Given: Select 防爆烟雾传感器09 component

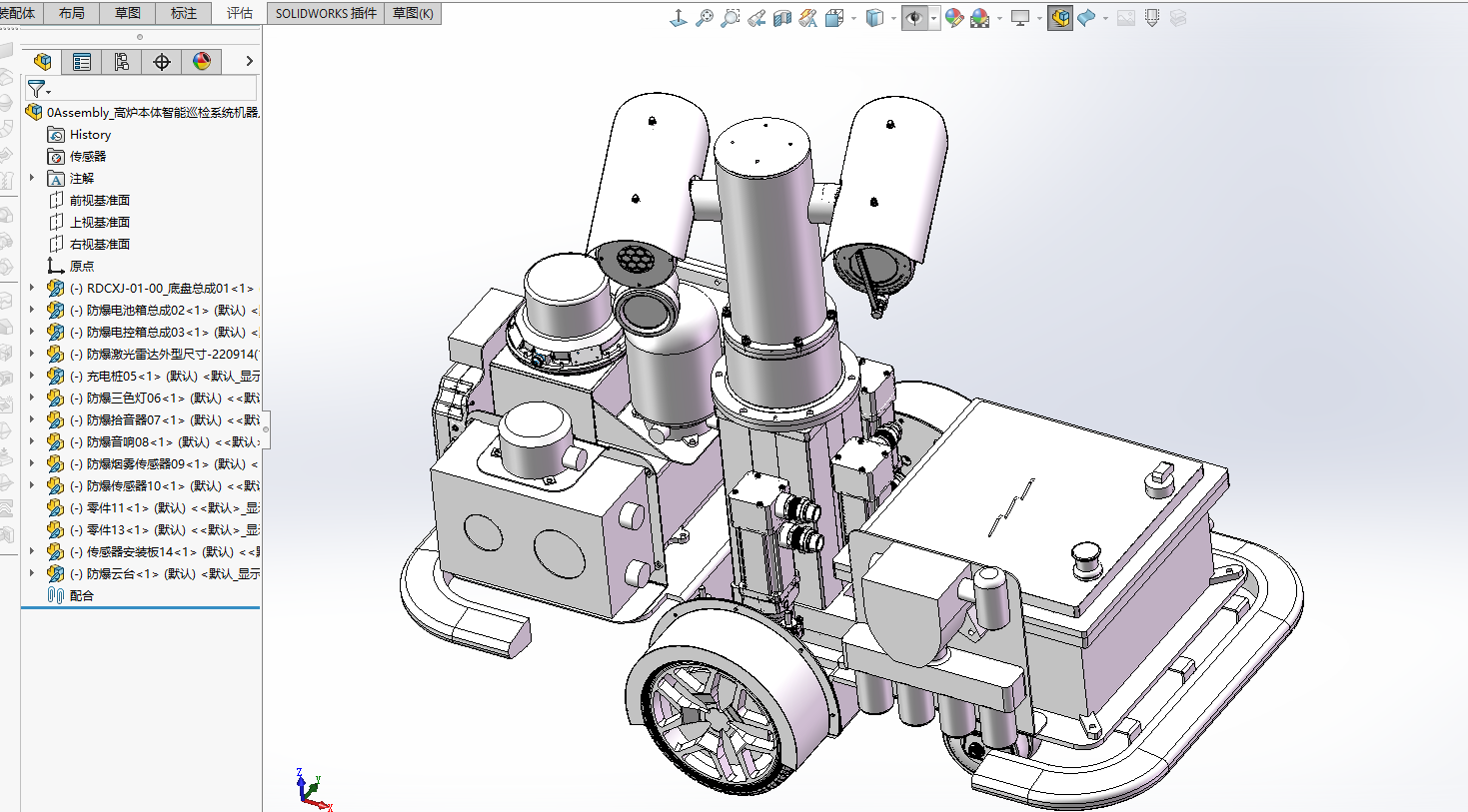Looking at the screenshot, I should point(154,464).
